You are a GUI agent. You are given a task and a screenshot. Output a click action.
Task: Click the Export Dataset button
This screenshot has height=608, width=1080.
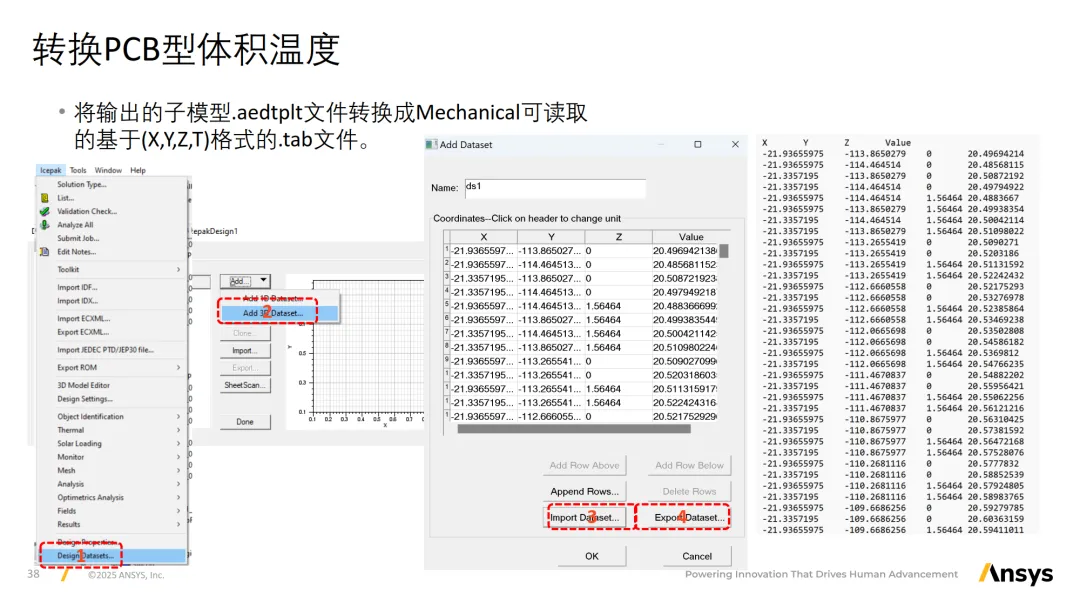689,518
